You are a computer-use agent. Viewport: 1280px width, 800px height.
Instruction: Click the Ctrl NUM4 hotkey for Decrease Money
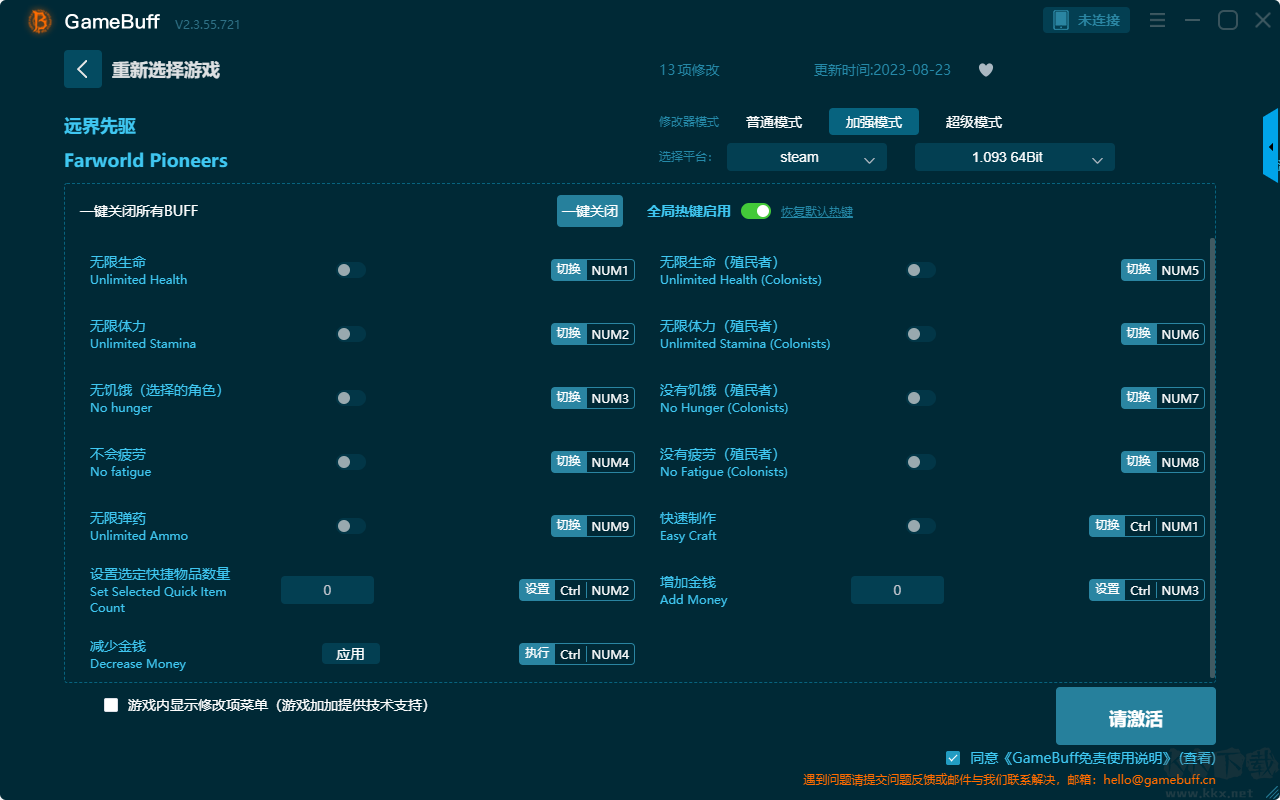594,654
